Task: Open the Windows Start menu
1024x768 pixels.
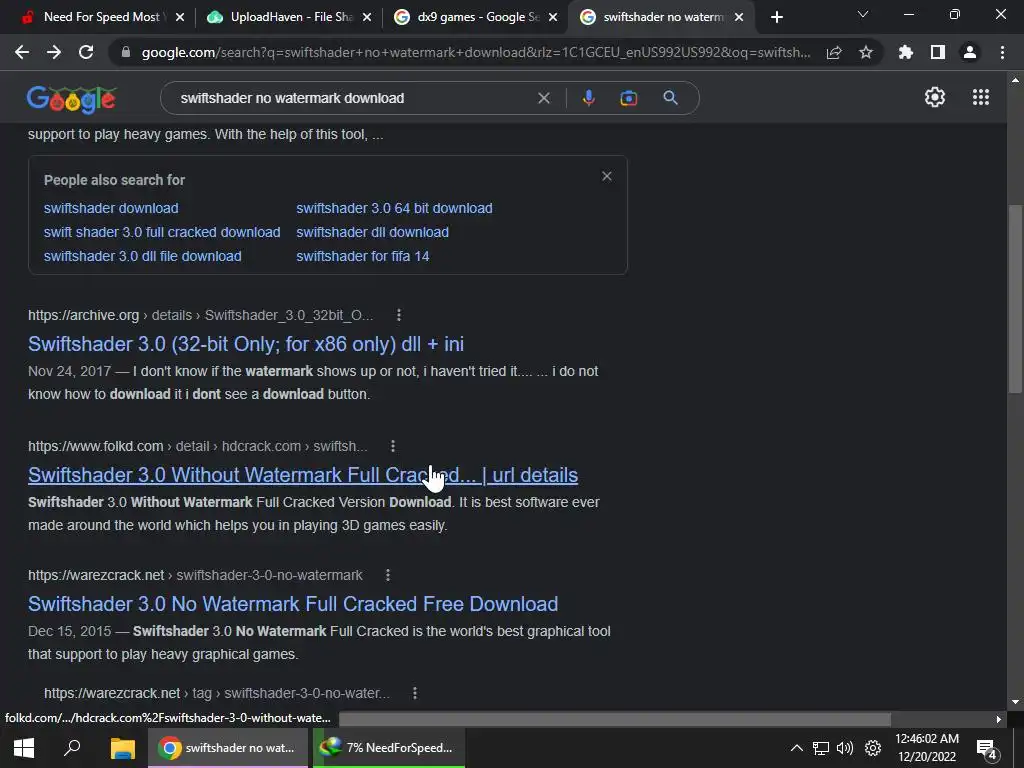Action: [x=24, y=748]
